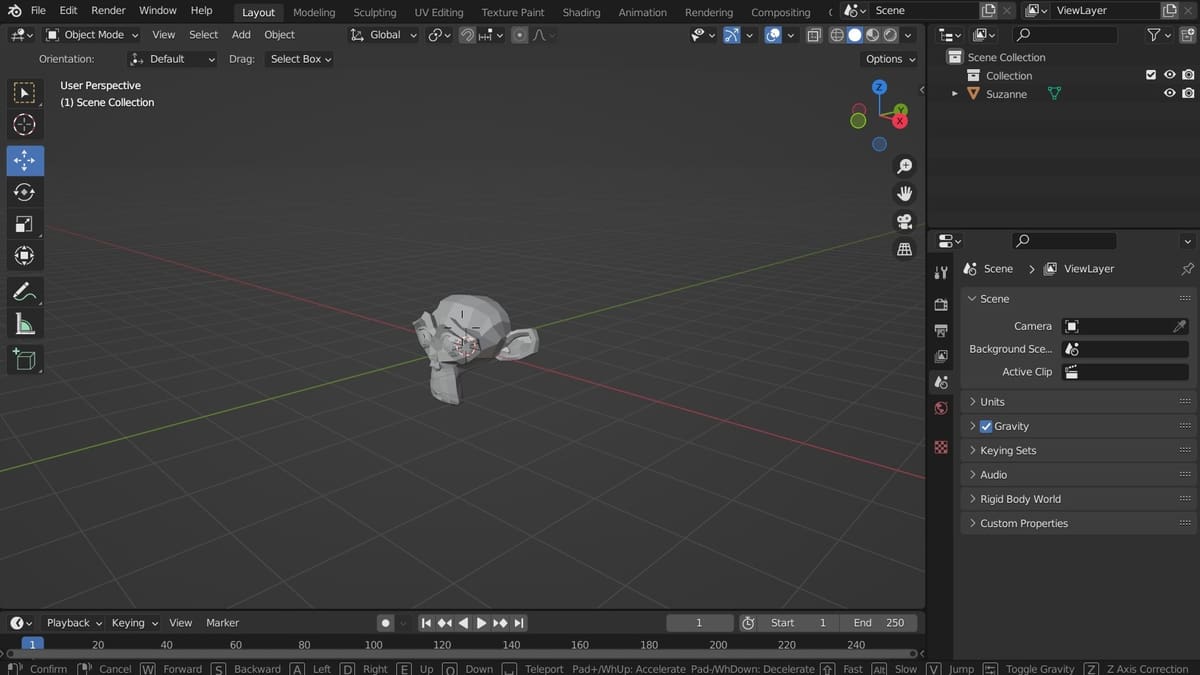The width and height of the screenshot is (1200, 675).
Task: Disable Collection in renders via camera icon
Action: click(x=1188, y=75)
